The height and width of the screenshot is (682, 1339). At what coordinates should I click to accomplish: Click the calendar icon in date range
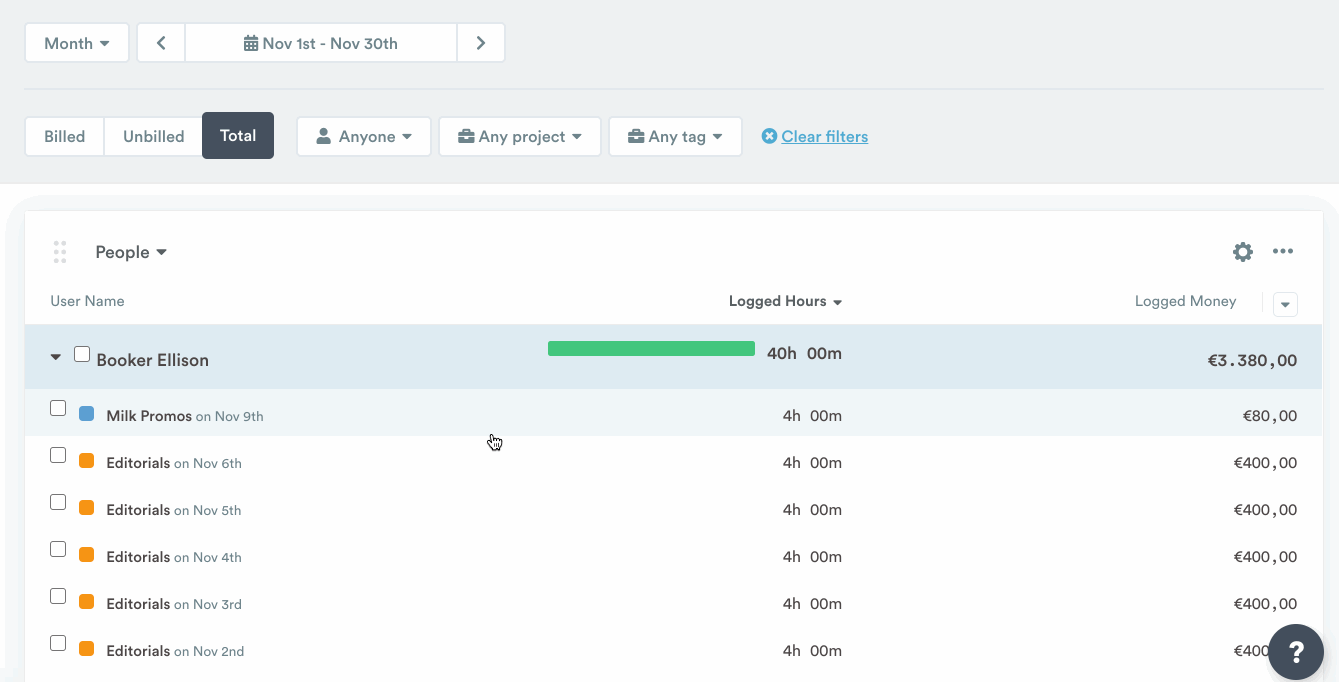tap(251, 44)
